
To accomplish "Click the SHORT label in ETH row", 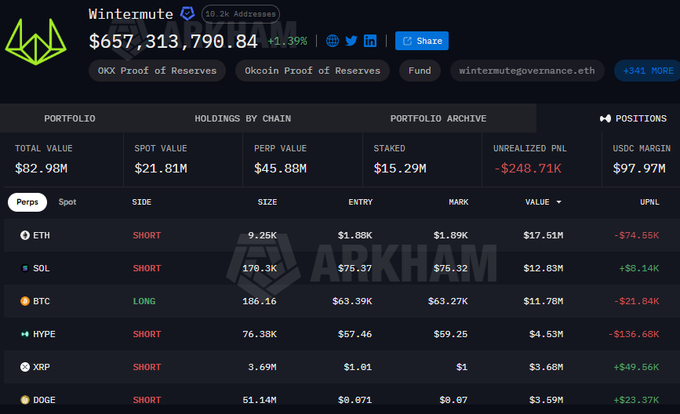I will 147,235.
